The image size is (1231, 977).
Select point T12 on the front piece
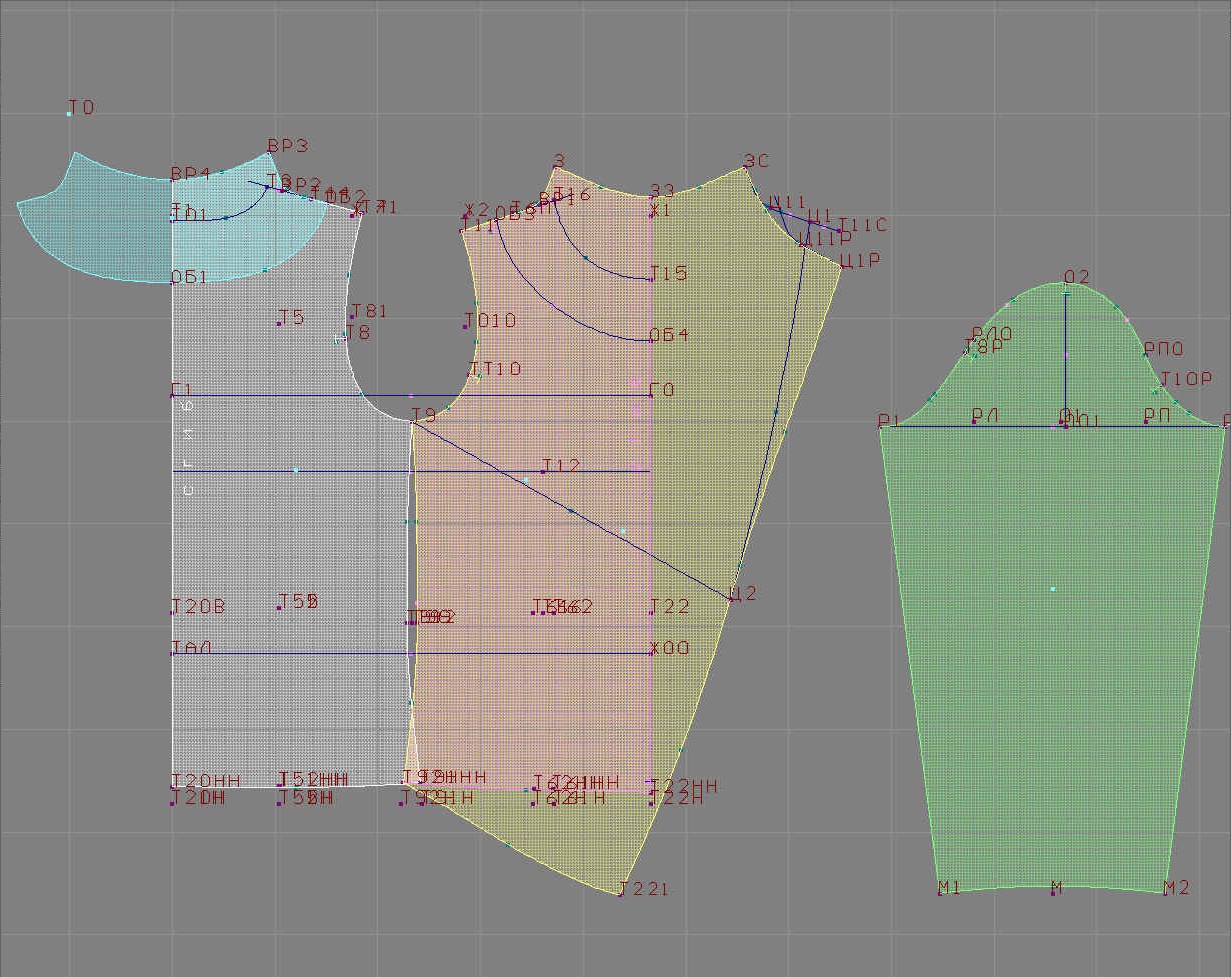click(x=544, y=471)
